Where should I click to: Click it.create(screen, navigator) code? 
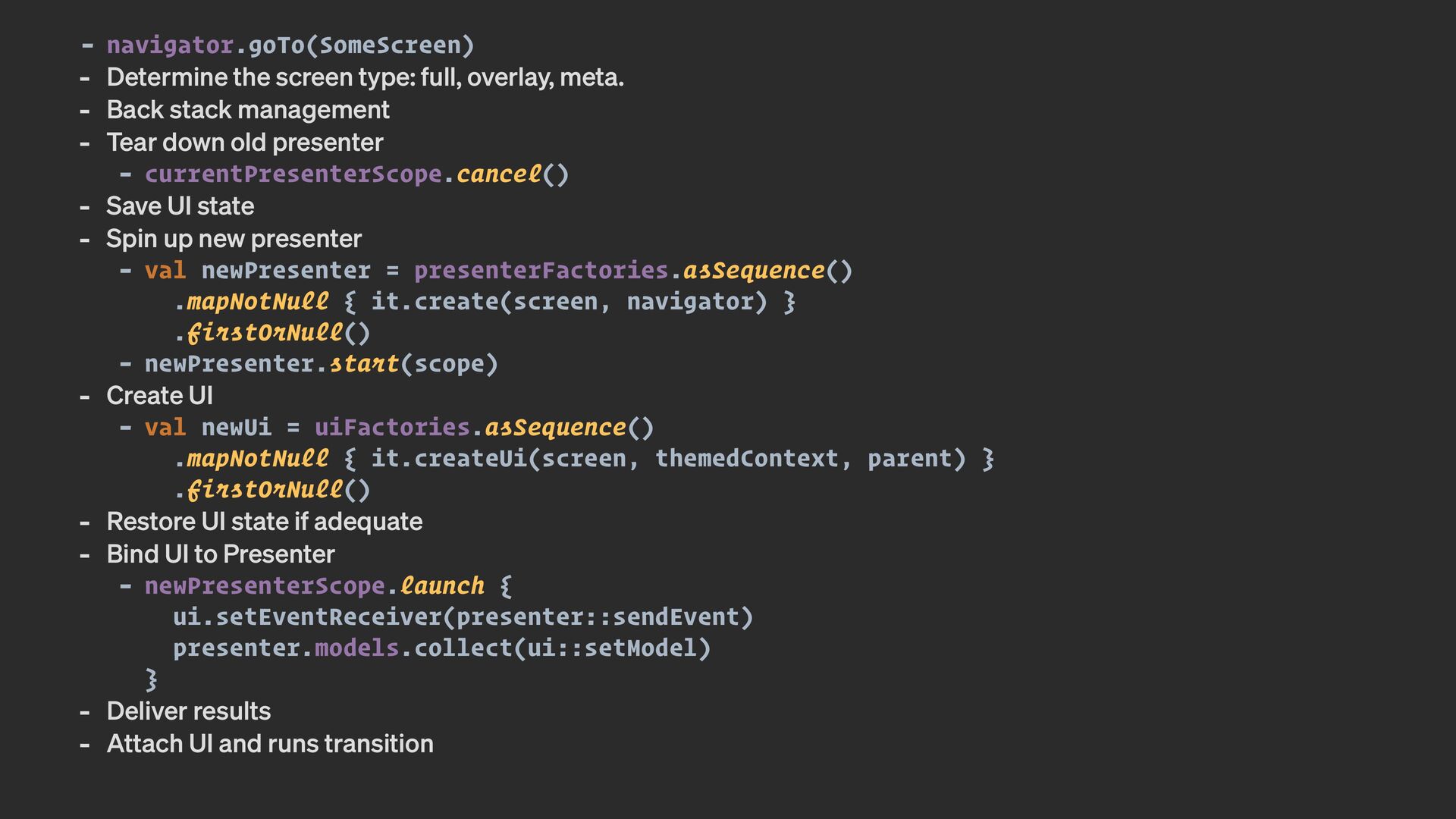569,302
